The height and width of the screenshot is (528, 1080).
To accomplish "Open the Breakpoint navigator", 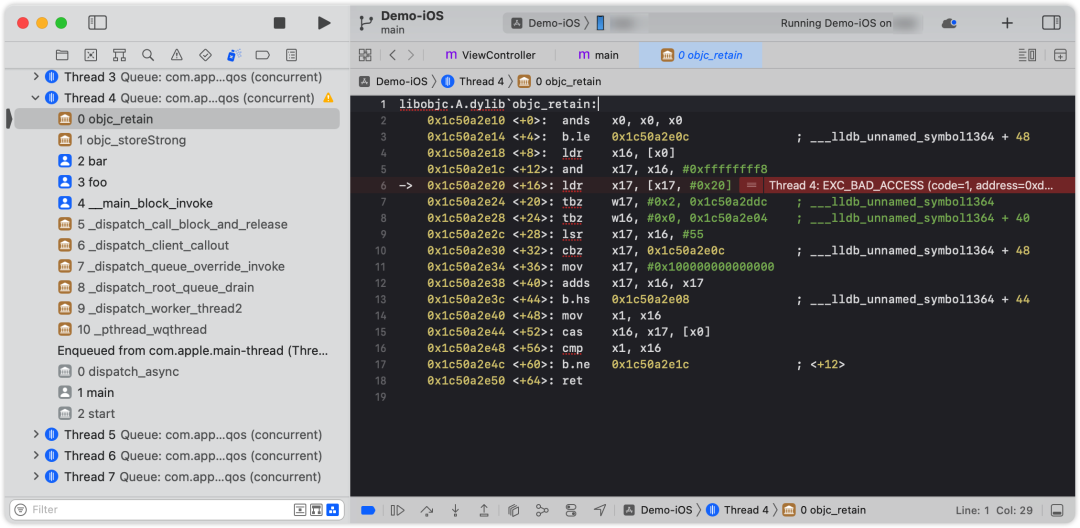I will pos(262,55).
